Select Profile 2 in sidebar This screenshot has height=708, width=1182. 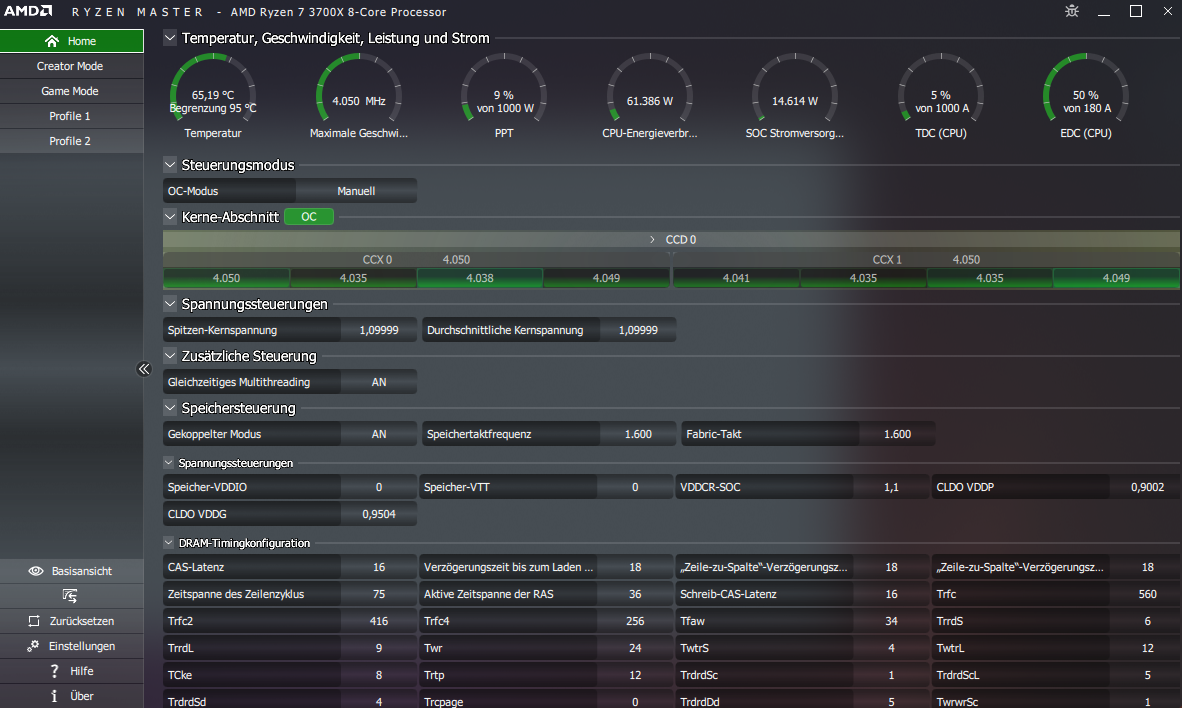pyautogui.click(x=72, y=141)
